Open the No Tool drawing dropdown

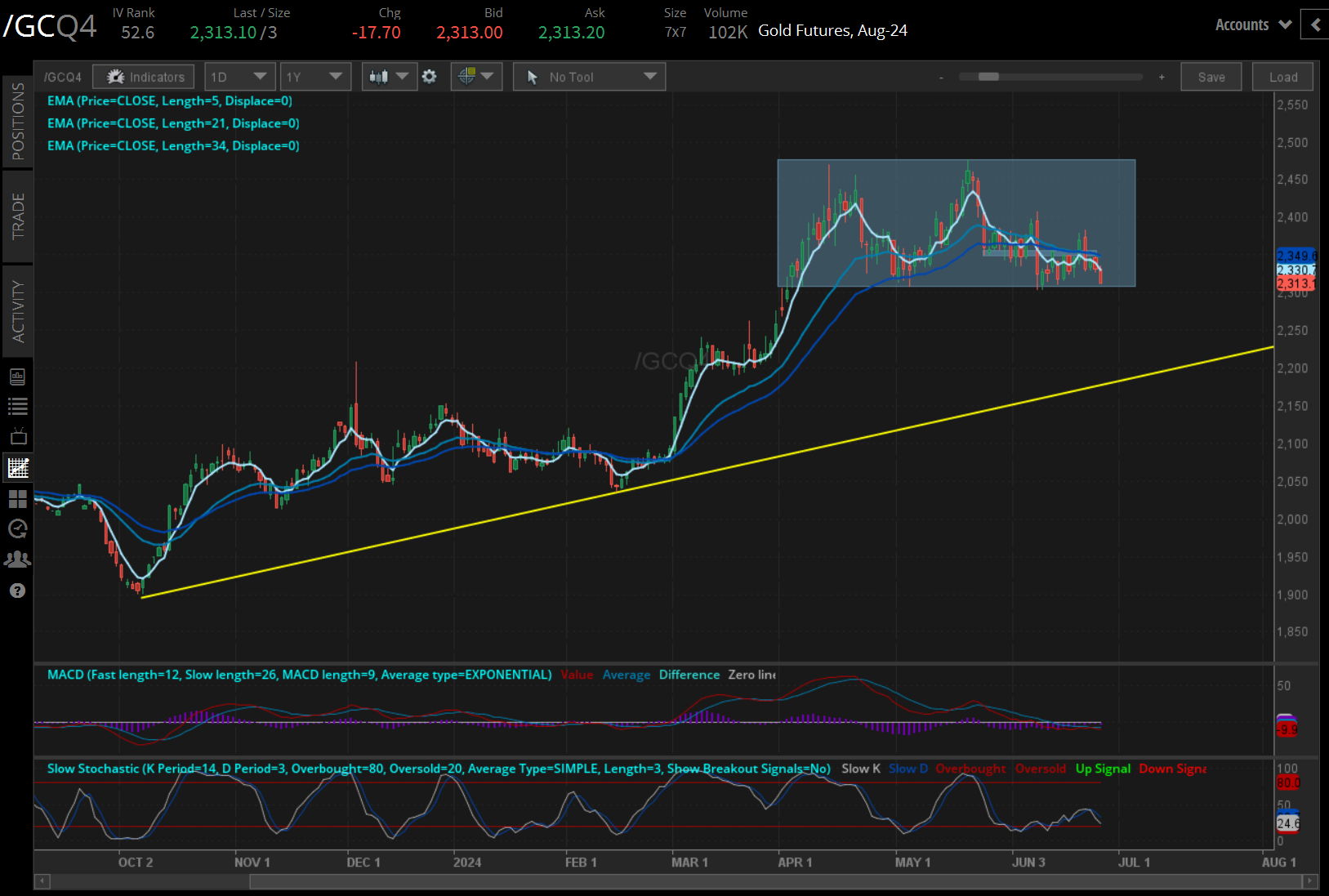[x=589, y=77]
